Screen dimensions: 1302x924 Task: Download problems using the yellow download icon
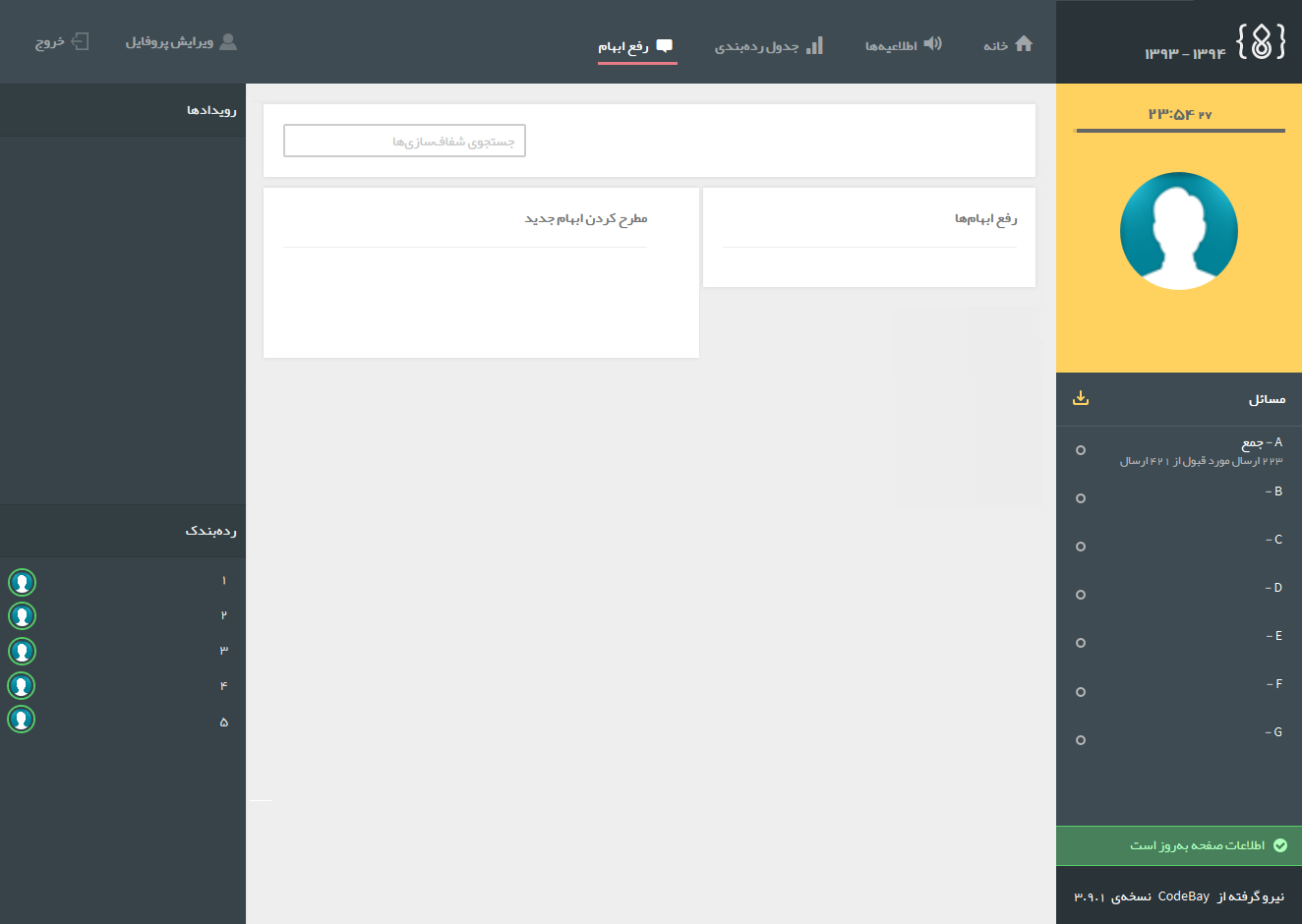[x=1081, y=398]
